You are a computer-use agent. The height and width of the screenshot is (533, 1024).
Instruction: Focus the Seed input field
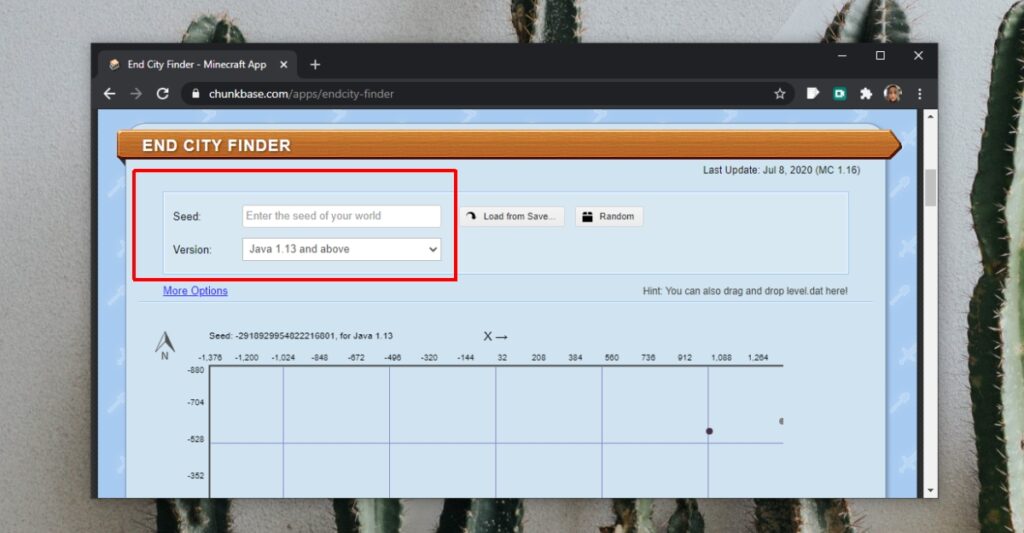[x=341, y=216]
